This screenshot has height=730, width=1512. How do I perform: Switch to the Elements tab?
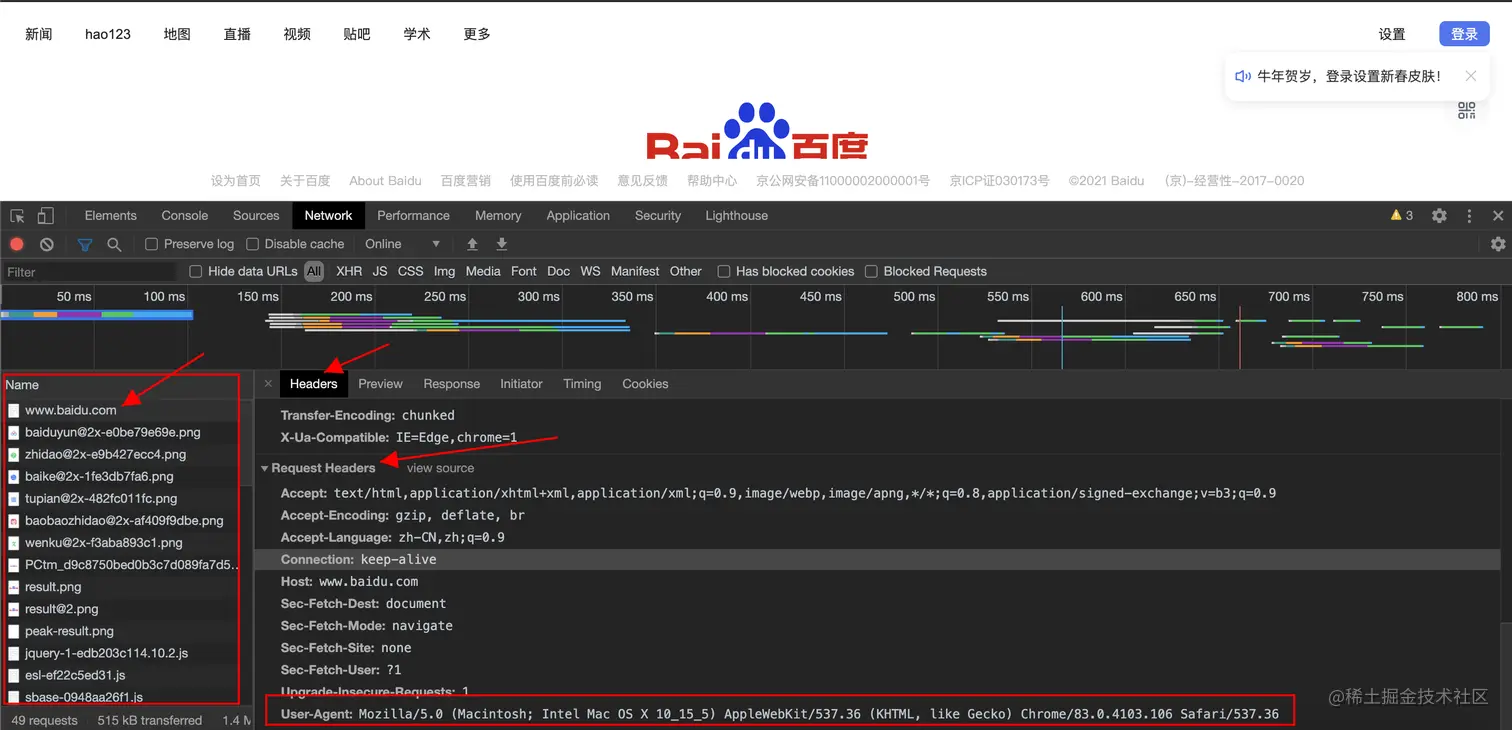111,215
